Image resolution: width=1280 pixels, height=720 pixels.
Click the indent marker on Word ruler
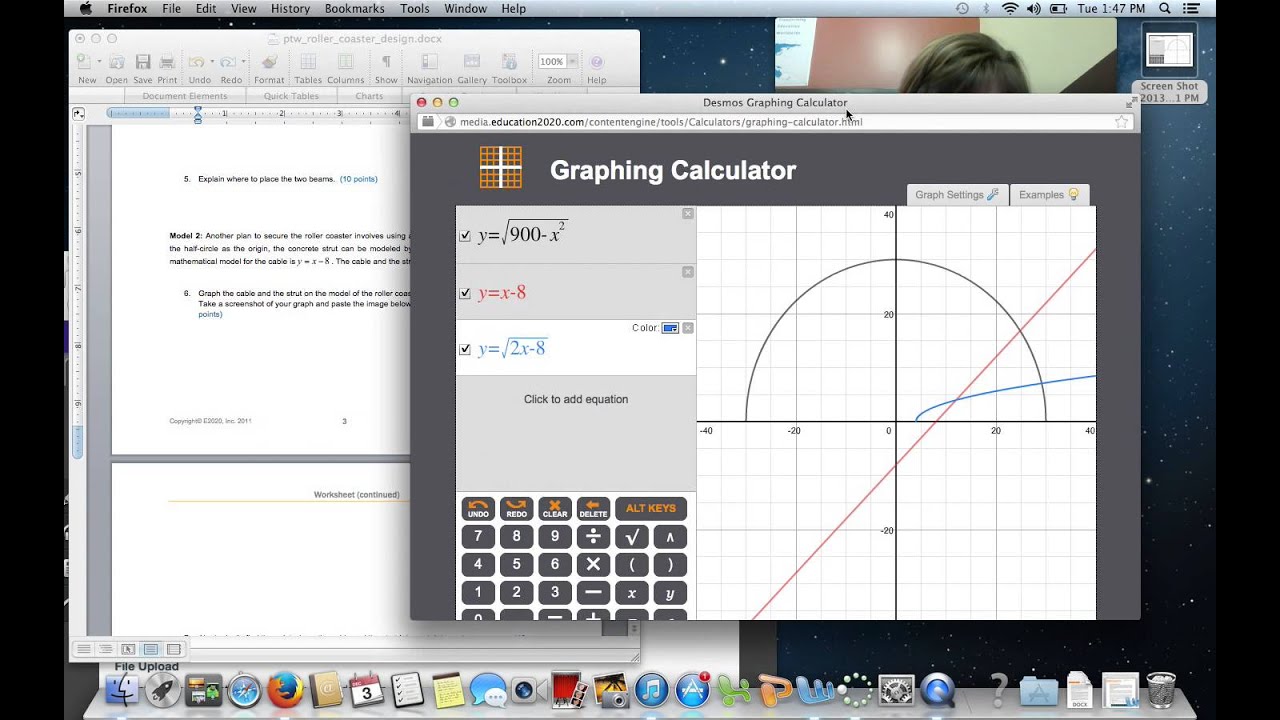point(198,113)
